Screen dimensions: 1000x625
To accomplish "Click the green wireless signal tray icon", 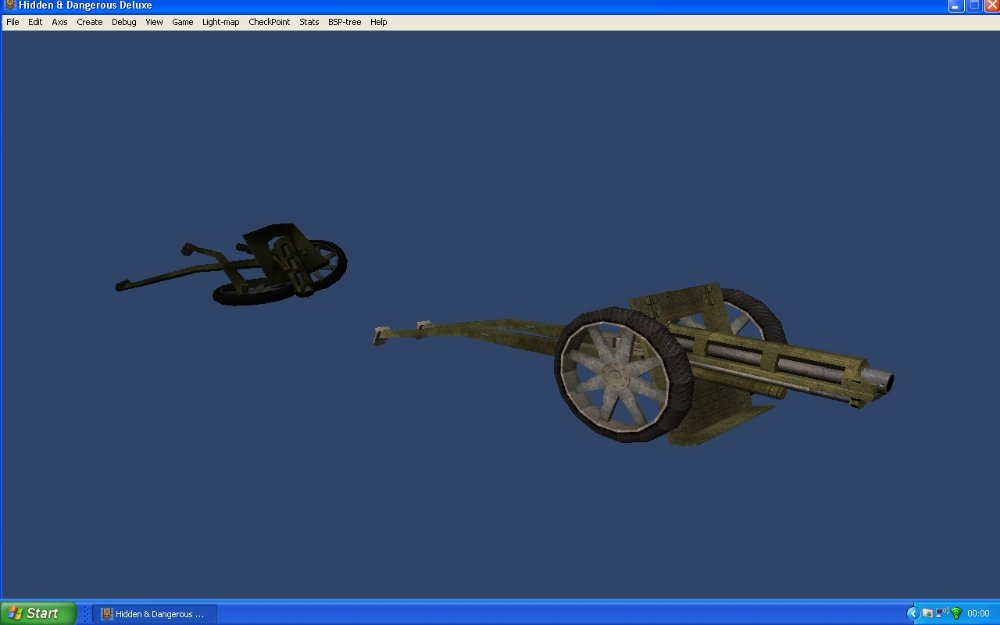I will [956, 614].
